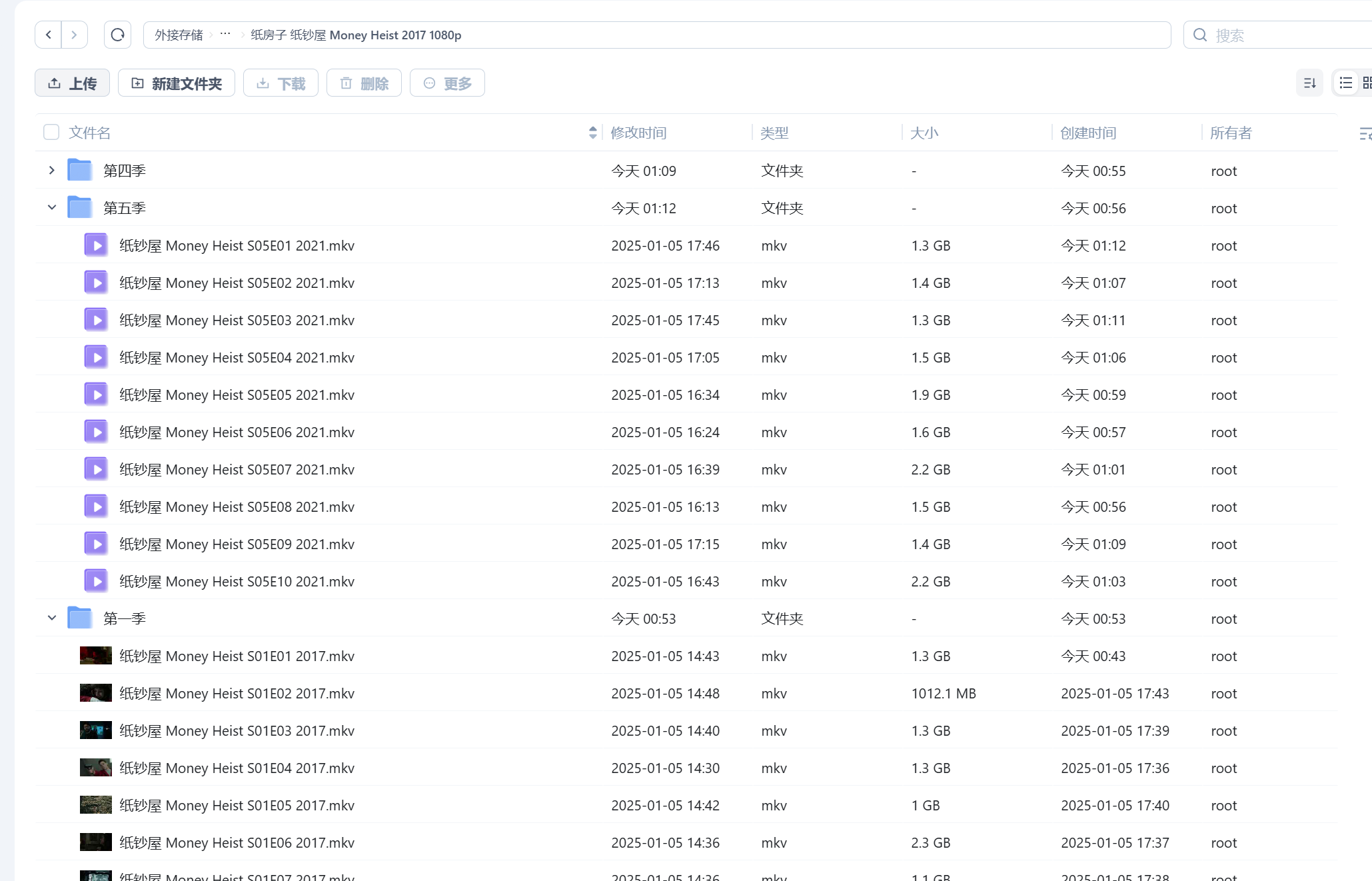Collapse the 第五季 folder
Image resolution: width=1372 pixels, height=881 pixels.
(51, 207)
